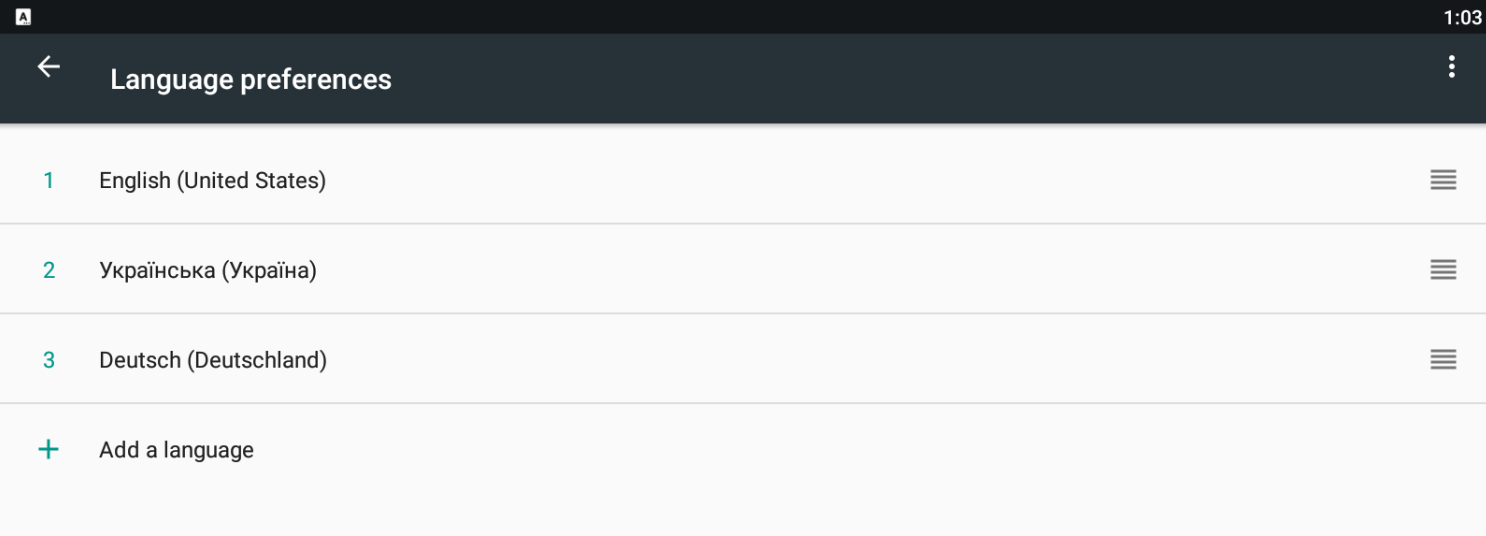Click the Language preferences title
This screenshot has width=1486, height=536.
[250, 80]
